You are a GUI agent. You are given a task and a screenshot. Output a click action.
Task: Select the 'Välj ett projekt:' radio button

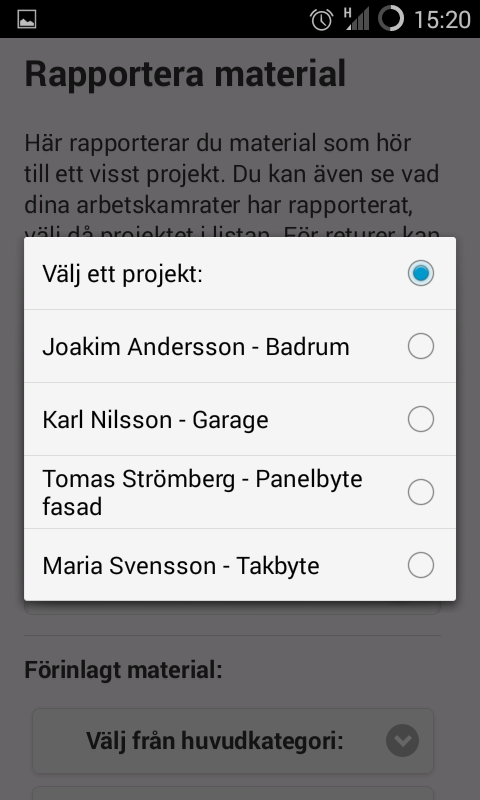pyautogui.click(x=421, y=273)
